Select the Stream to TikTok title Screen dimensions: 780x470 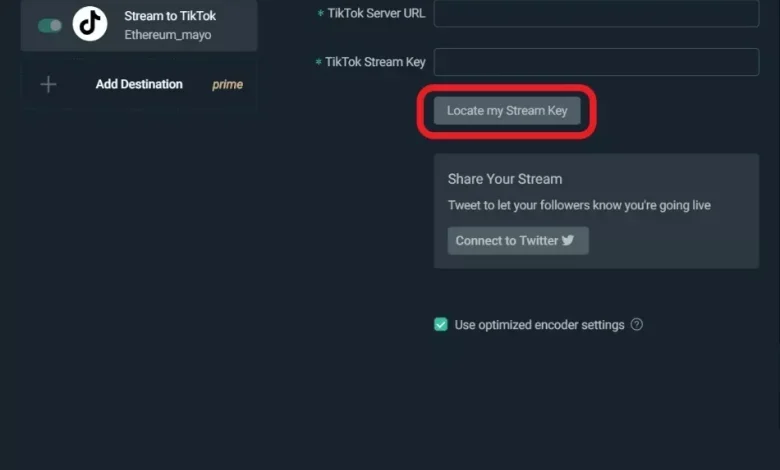[x=170, y=16]
